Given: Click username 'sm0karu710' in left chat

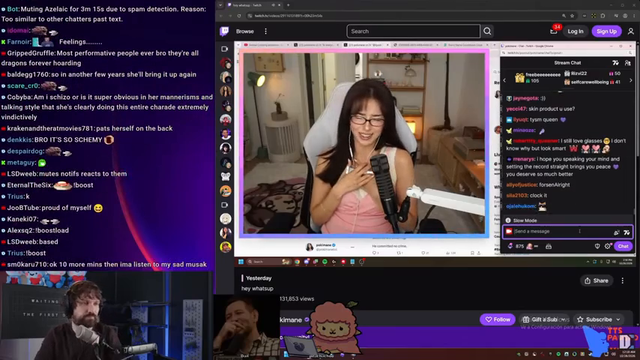Looking at the screenshot, I should [27, 264].
